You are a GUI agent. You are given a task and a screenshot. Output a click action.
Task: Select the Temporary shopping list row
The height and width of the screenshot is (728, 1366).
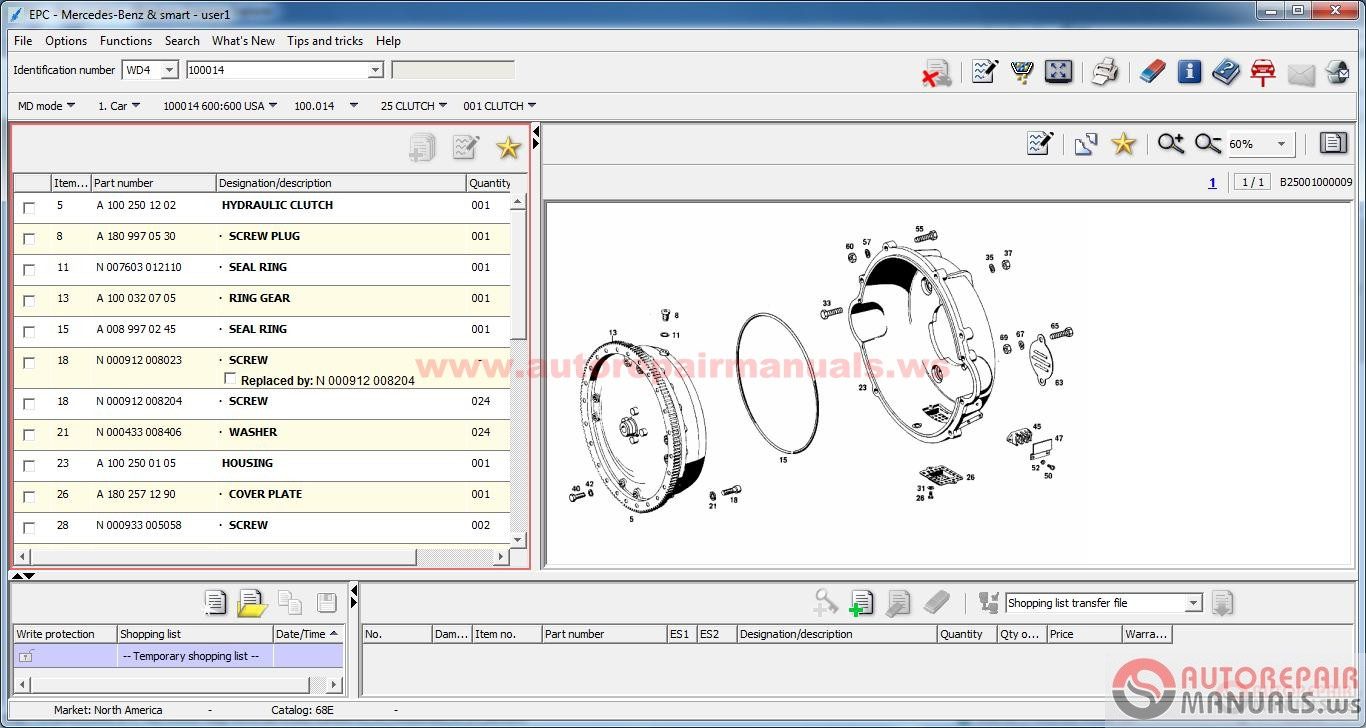point(179,656)
